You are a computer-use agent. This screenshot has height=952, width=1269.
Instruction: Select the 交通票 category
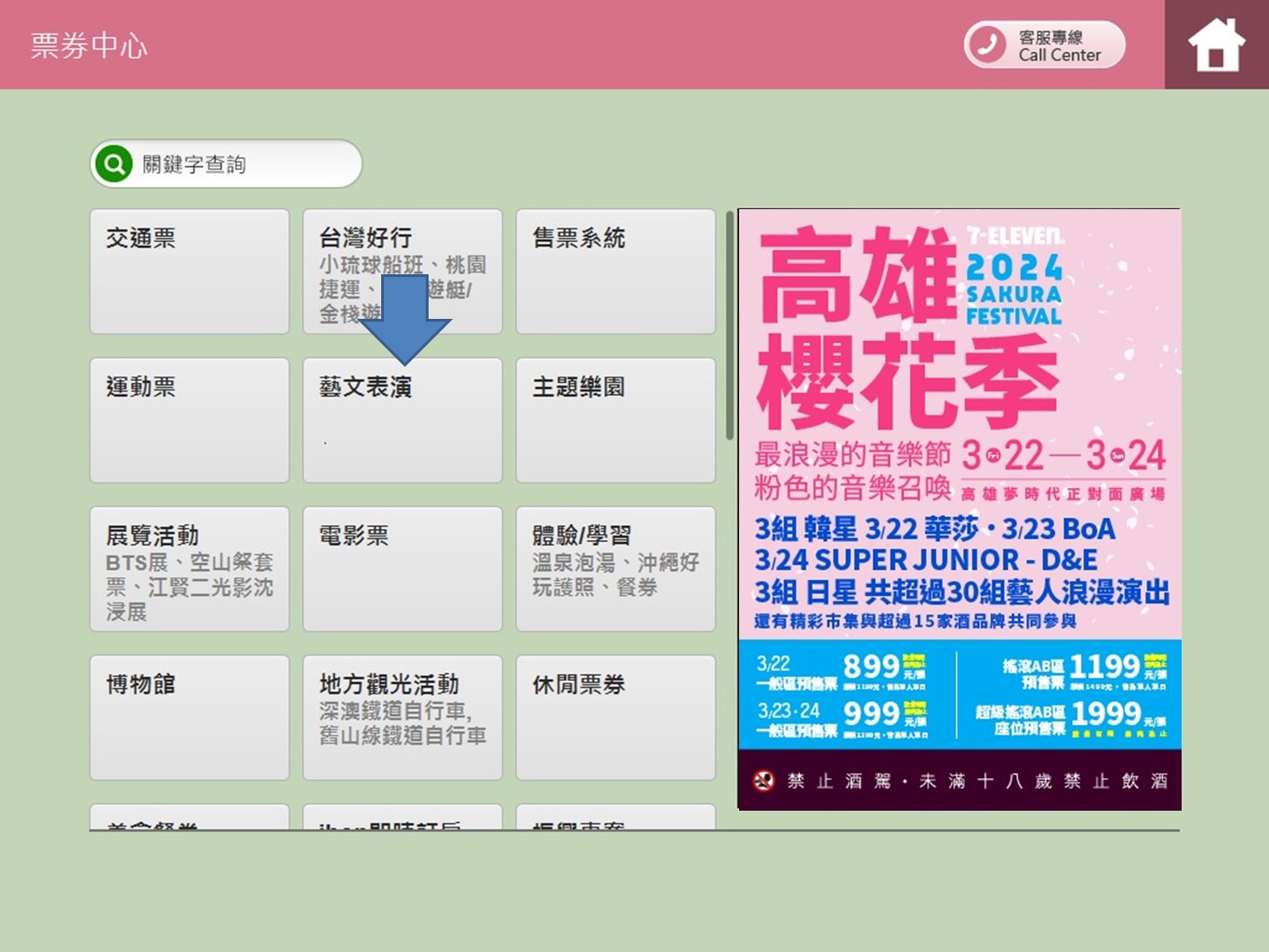(189, 271)
